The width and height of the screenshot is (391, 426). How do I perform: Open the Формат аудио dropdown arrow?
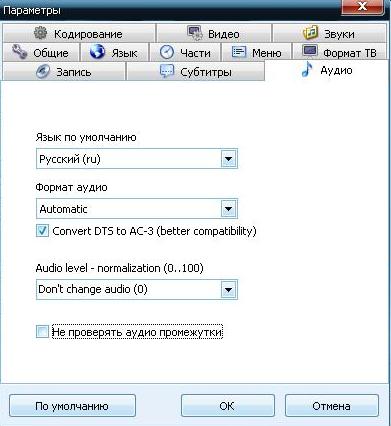(x=228, y=209)
